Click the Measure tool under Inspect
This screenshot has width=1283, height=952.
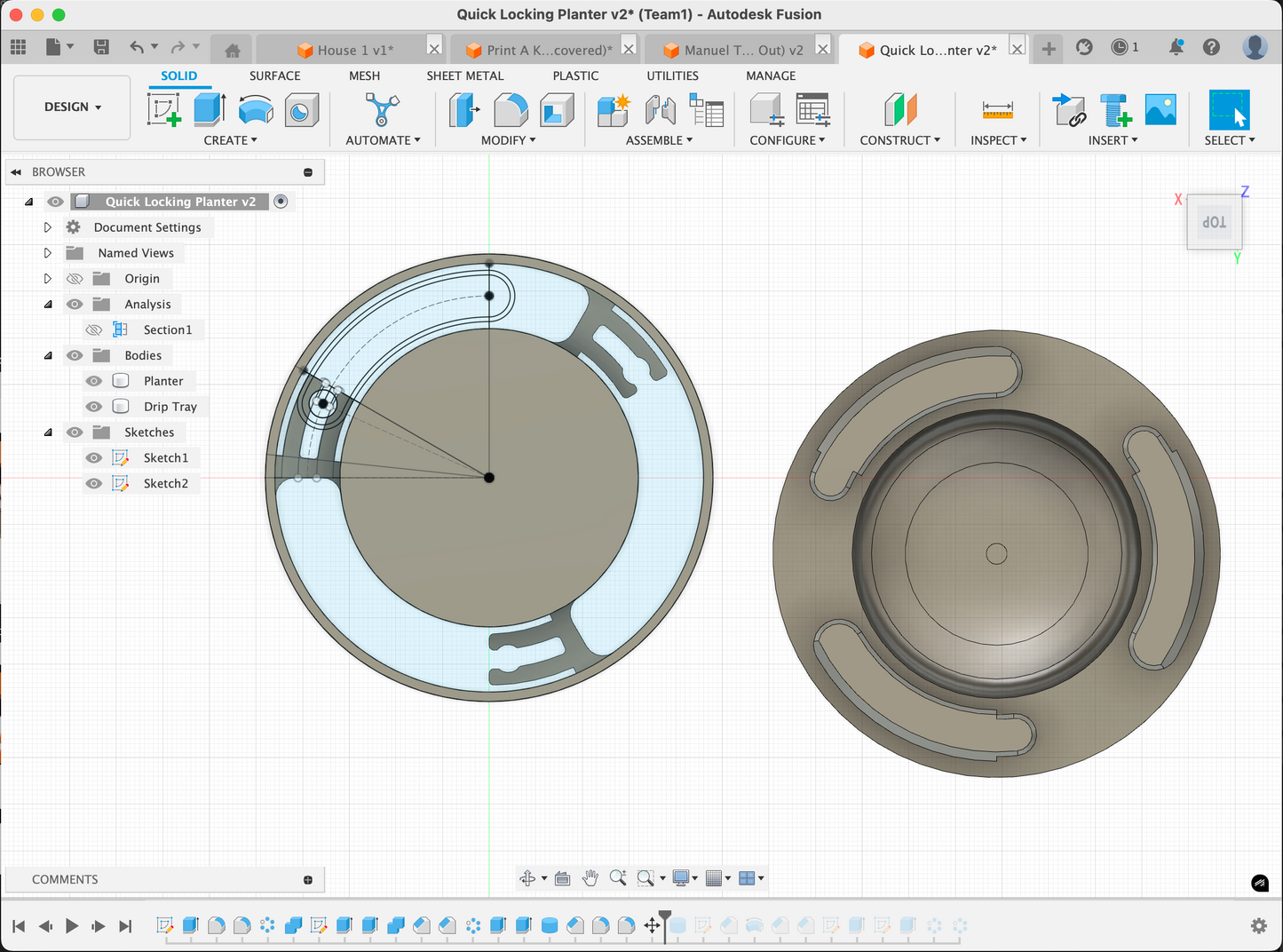click(x=997, y=110)
